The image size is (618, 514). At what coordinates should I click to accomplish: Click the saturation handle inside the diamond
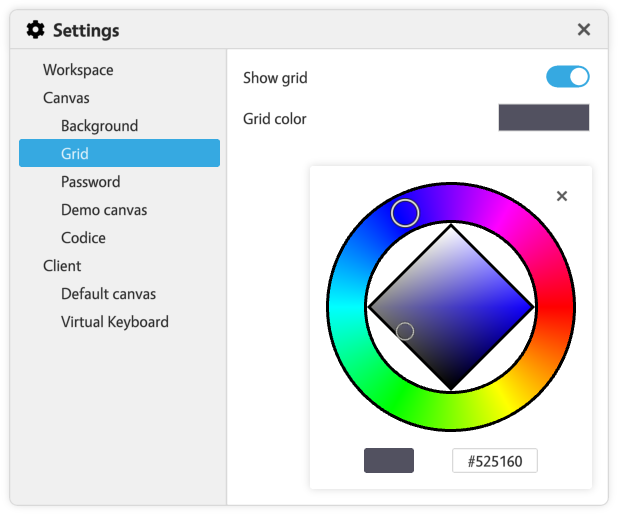point(405,331)
